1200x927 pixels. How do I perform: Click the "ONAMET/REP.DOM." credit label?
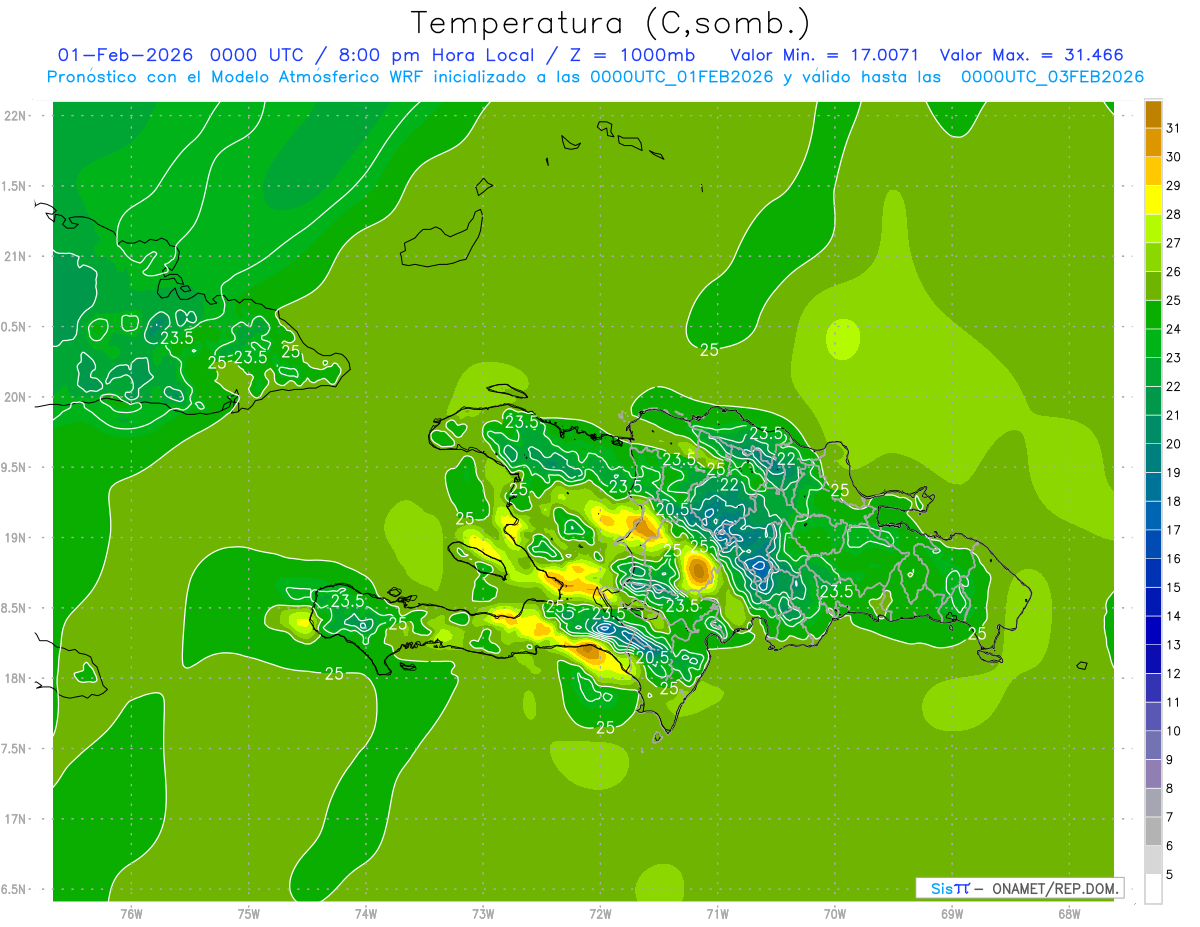(1054, 888)
